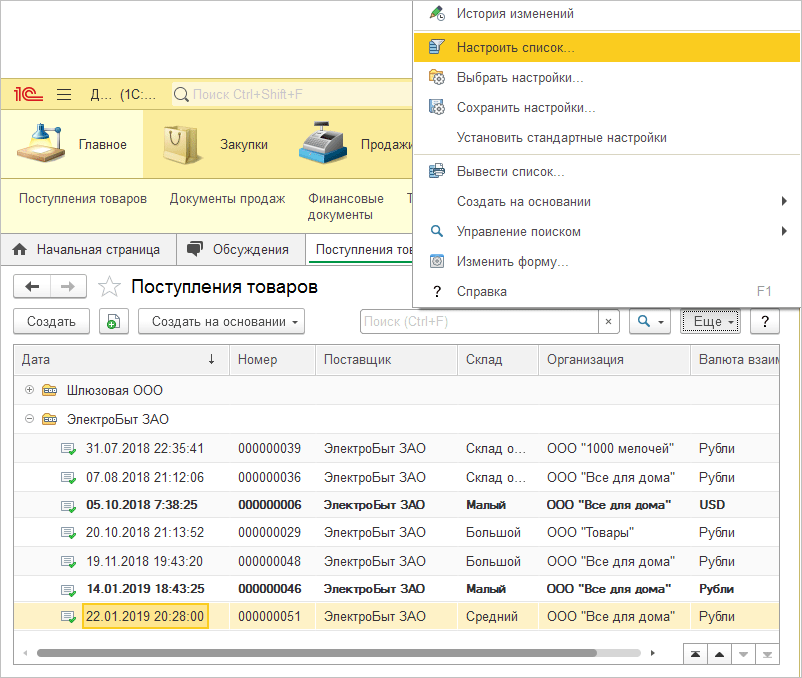Click the Поставщик column header
Screen dimensions: 802x678
(386, 359)
